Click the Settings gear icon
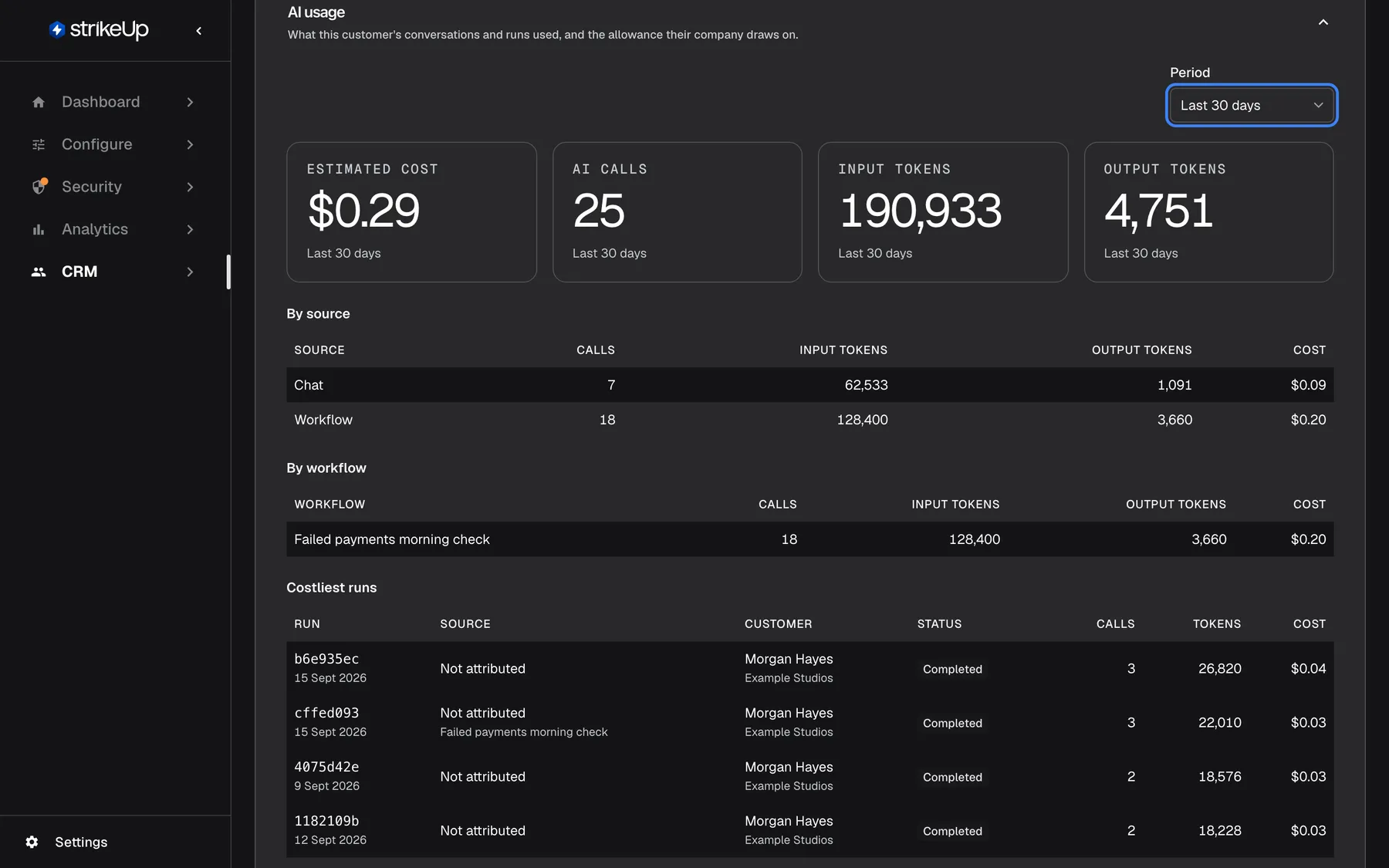 32,842
